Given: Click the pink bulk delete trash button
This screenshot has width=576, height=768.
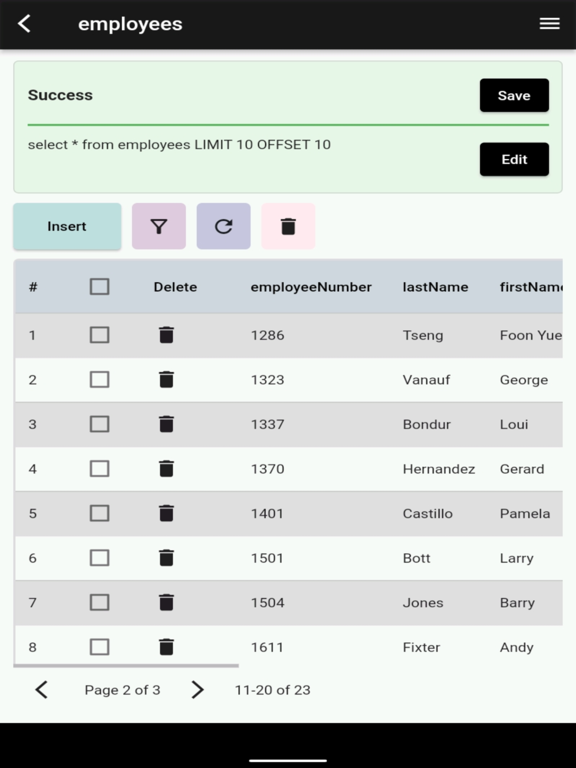Looking at the screenshot, I should click(x=288, y=226).
